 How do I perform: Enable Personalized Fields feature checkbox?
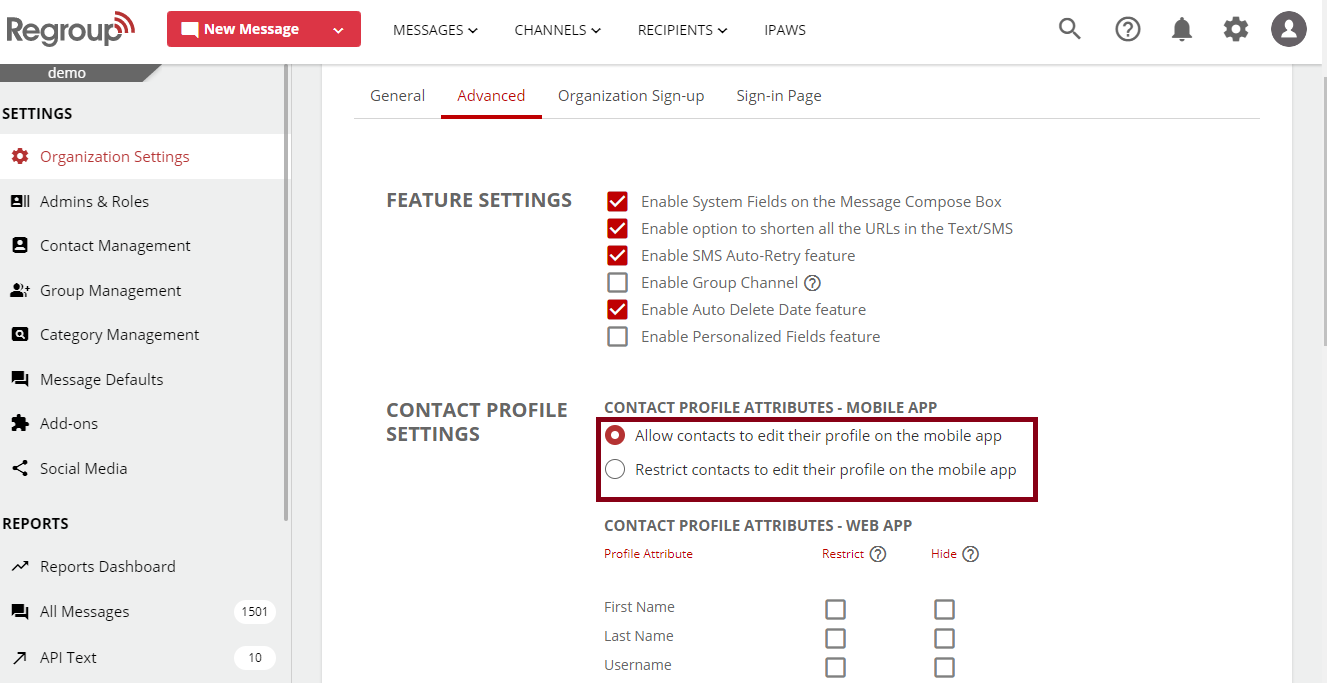[618, 337]
